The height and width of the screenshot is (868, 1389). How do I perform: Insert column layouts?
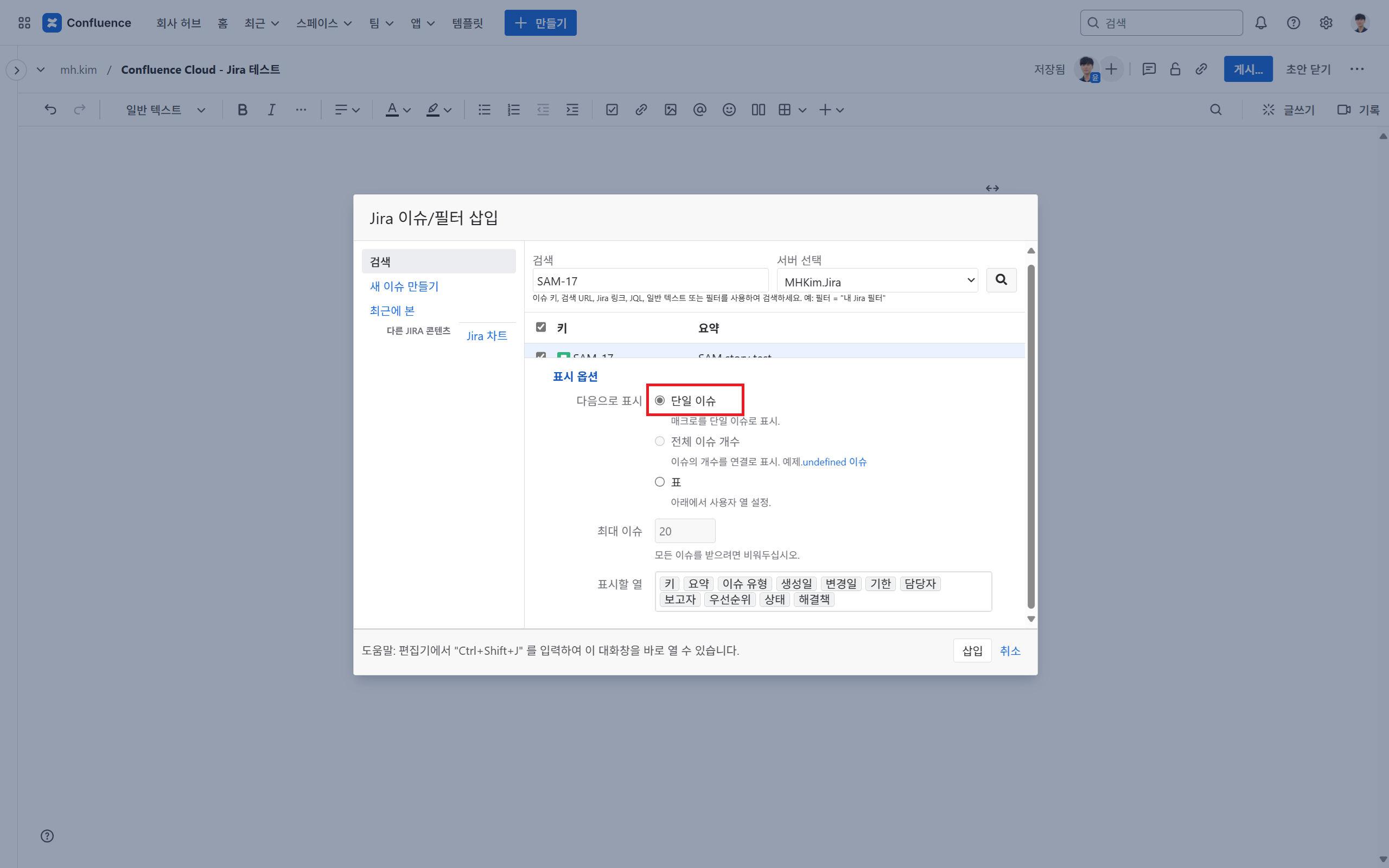tap(758, 110)
